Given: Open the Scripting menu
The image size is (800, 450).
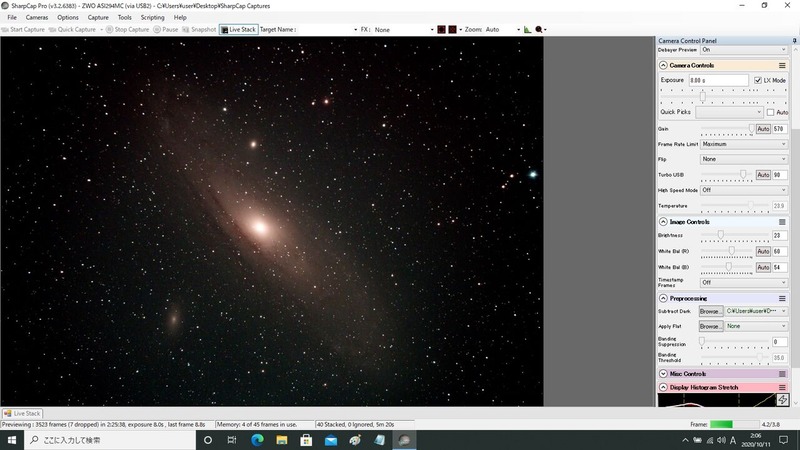Looking at the screenshot, I should point(153,17).
